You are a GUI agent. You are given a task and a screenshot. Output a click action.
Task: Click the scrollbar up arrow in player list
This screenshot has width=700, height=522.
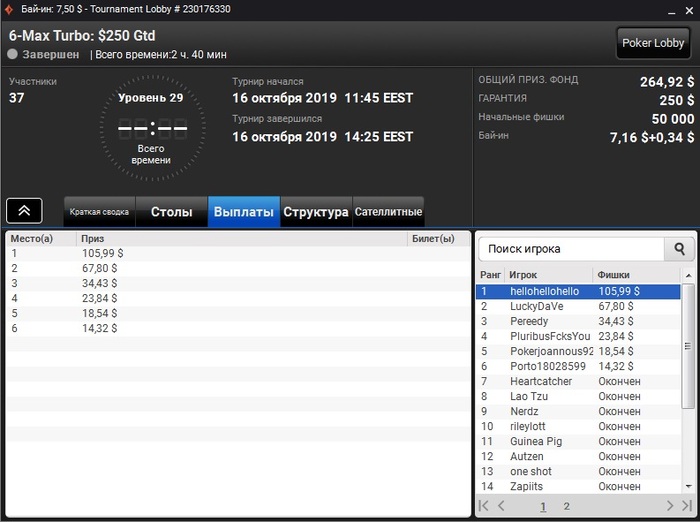(x=688, y=276)
